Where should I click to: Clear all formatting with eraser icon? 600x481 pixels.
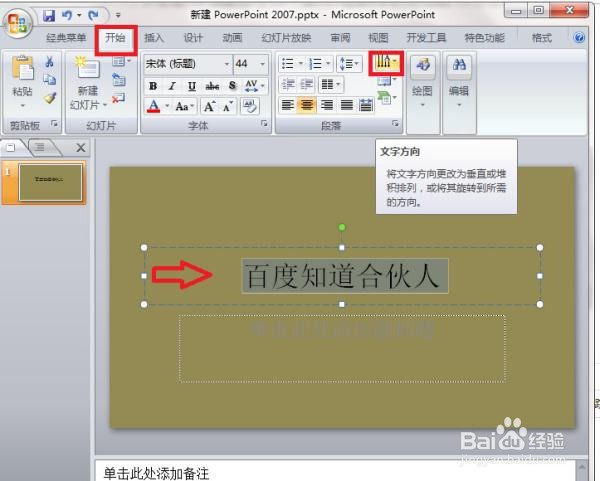pos(250,106)
